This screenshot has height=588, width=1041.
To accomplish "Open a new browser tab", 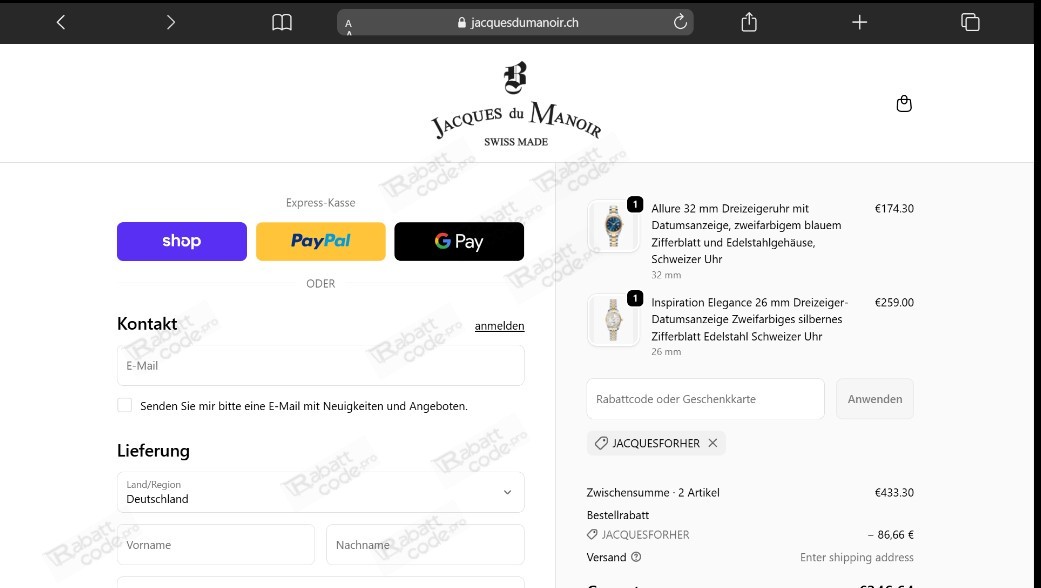I will [x=859, y=21].
